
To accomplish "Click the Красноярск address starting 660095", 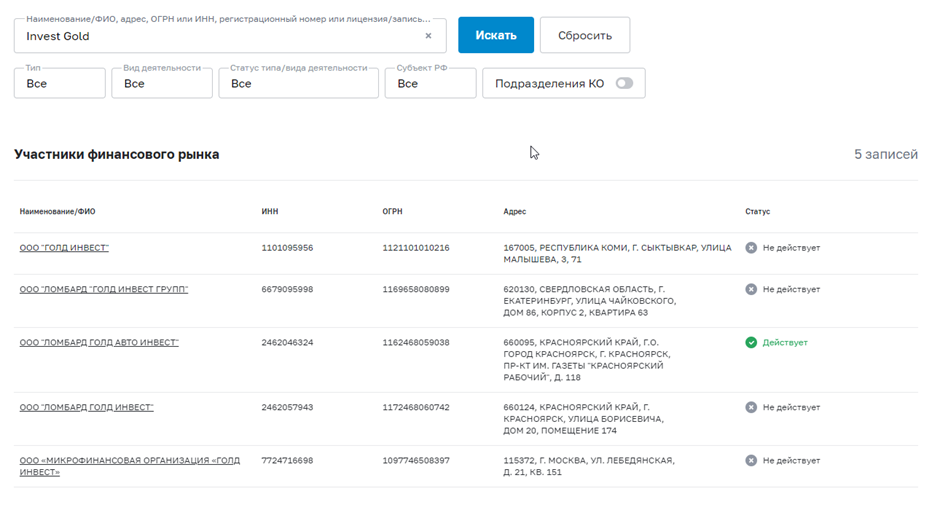I will coord(587,360).
